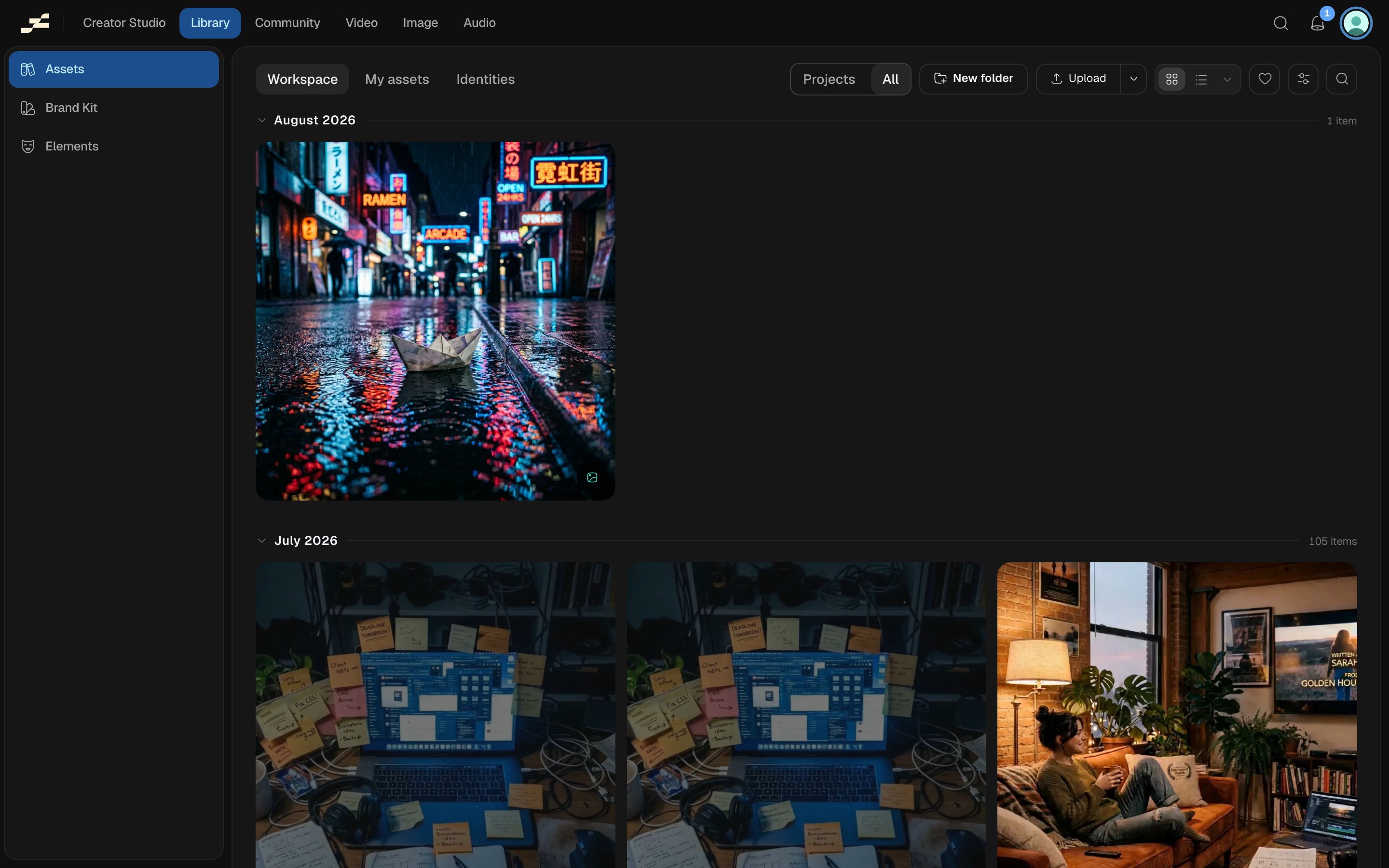Open the user profile avatar
This screenshot has width=1389, height=868.
tap(1356, 23)
